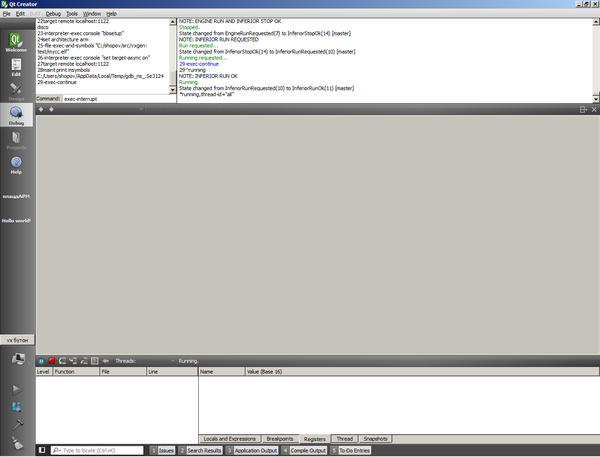
Task: Open the target/kit selector computer icon
Action: 18,359
